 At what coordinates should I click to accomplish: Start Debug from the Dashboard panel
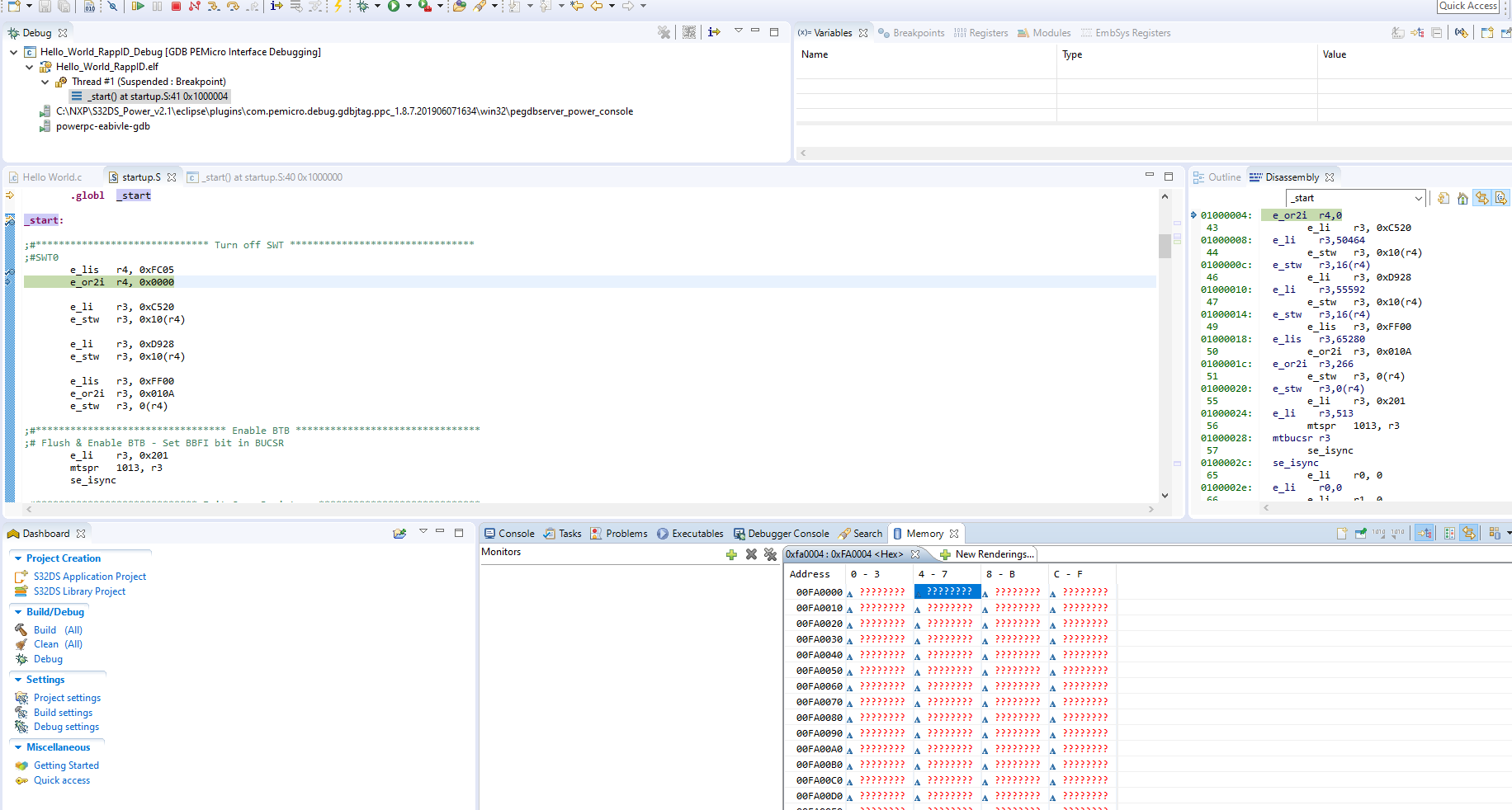[x=48, y=659]
